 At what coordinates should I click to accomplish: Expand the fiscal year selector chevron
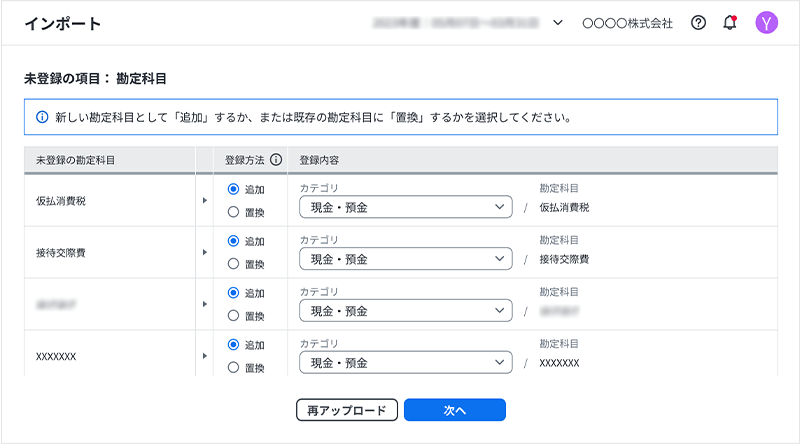[x=558, y=23]
